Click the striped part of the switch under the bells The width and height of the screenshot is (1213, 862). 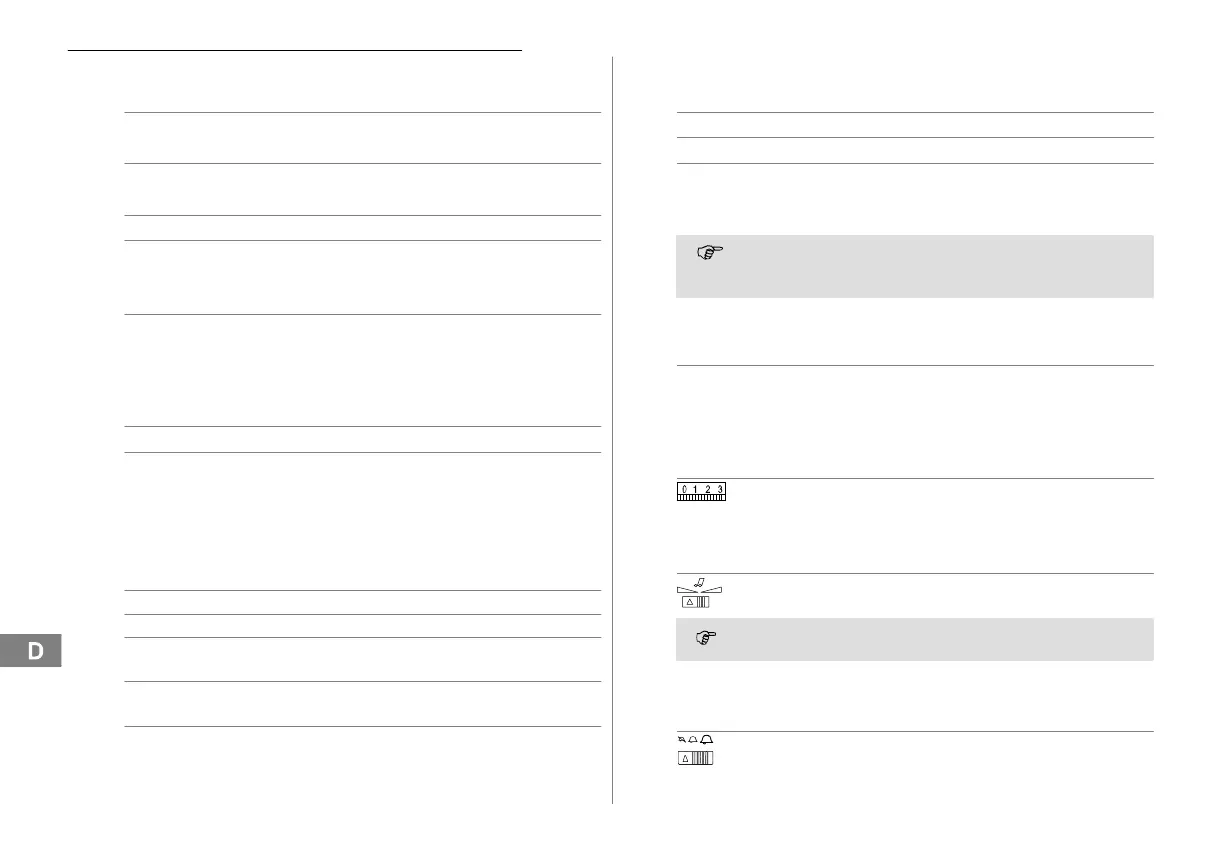pos(704,759)
